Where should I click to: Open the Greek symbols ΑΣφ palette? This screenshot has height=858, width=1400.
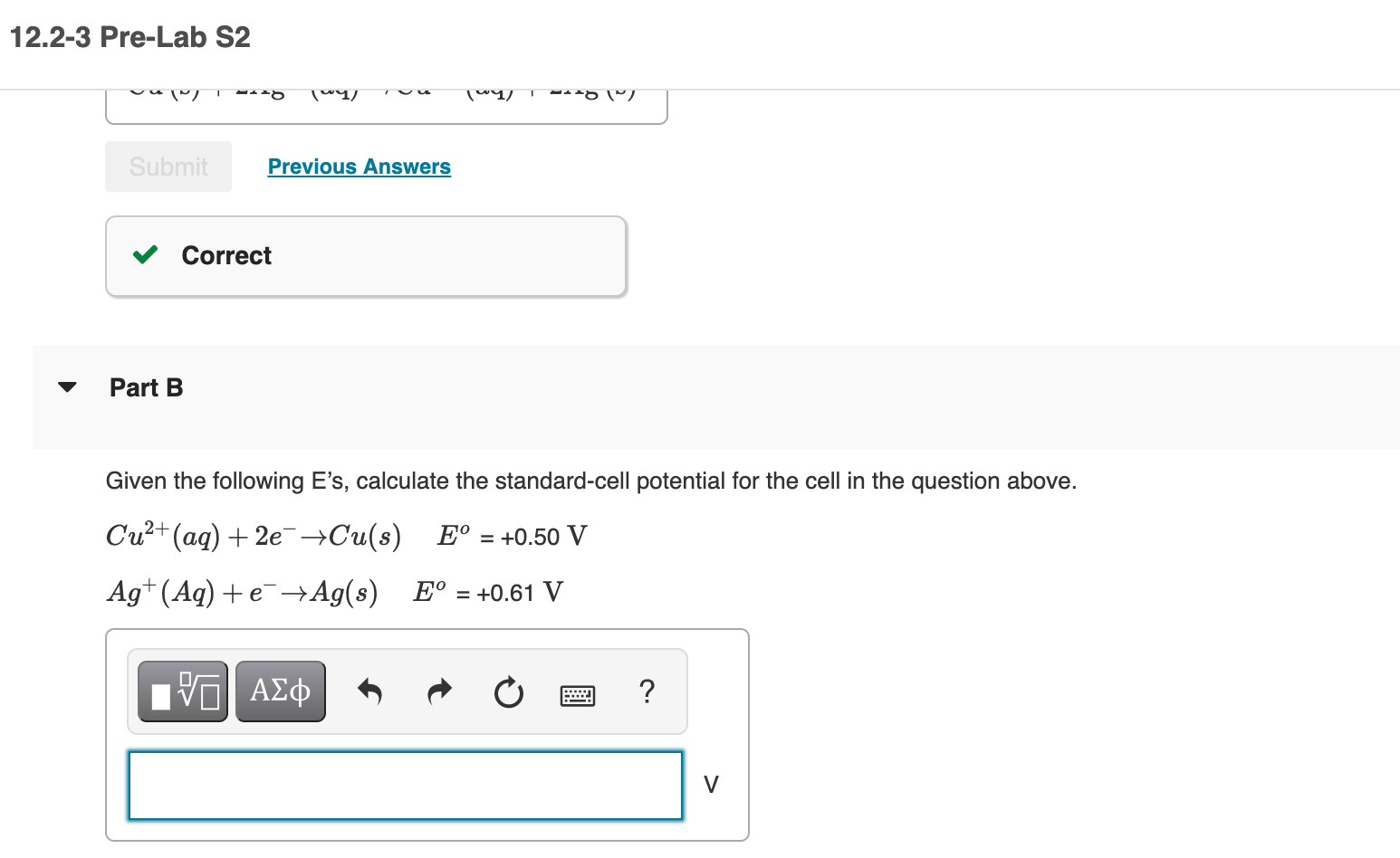[x=281, y=691]
